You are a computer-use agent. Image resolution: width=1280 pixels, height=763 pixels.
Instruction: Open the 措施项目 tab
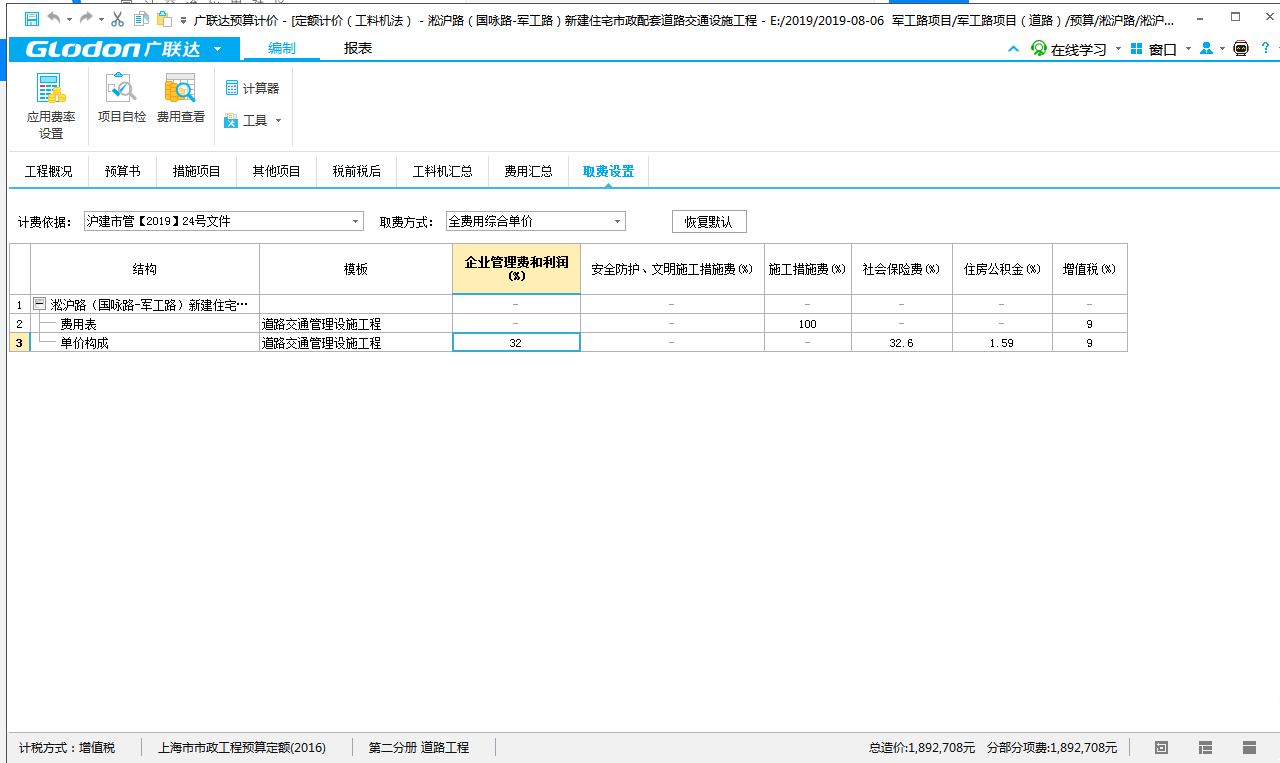196,171
